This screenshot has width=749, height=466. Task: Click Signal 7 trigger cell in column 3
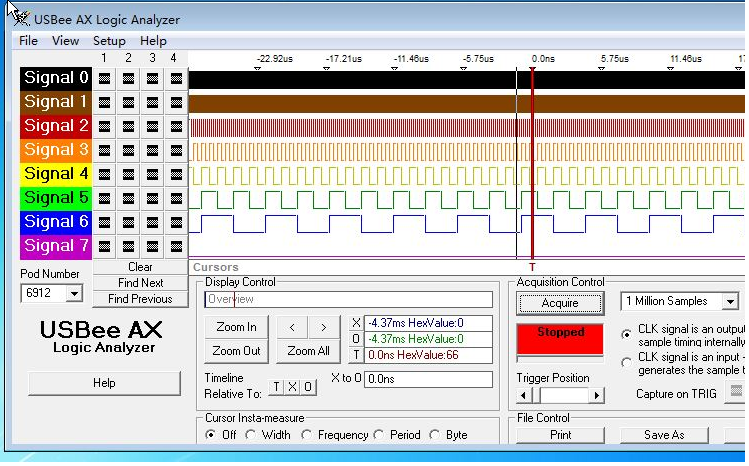tap(152, 246)
